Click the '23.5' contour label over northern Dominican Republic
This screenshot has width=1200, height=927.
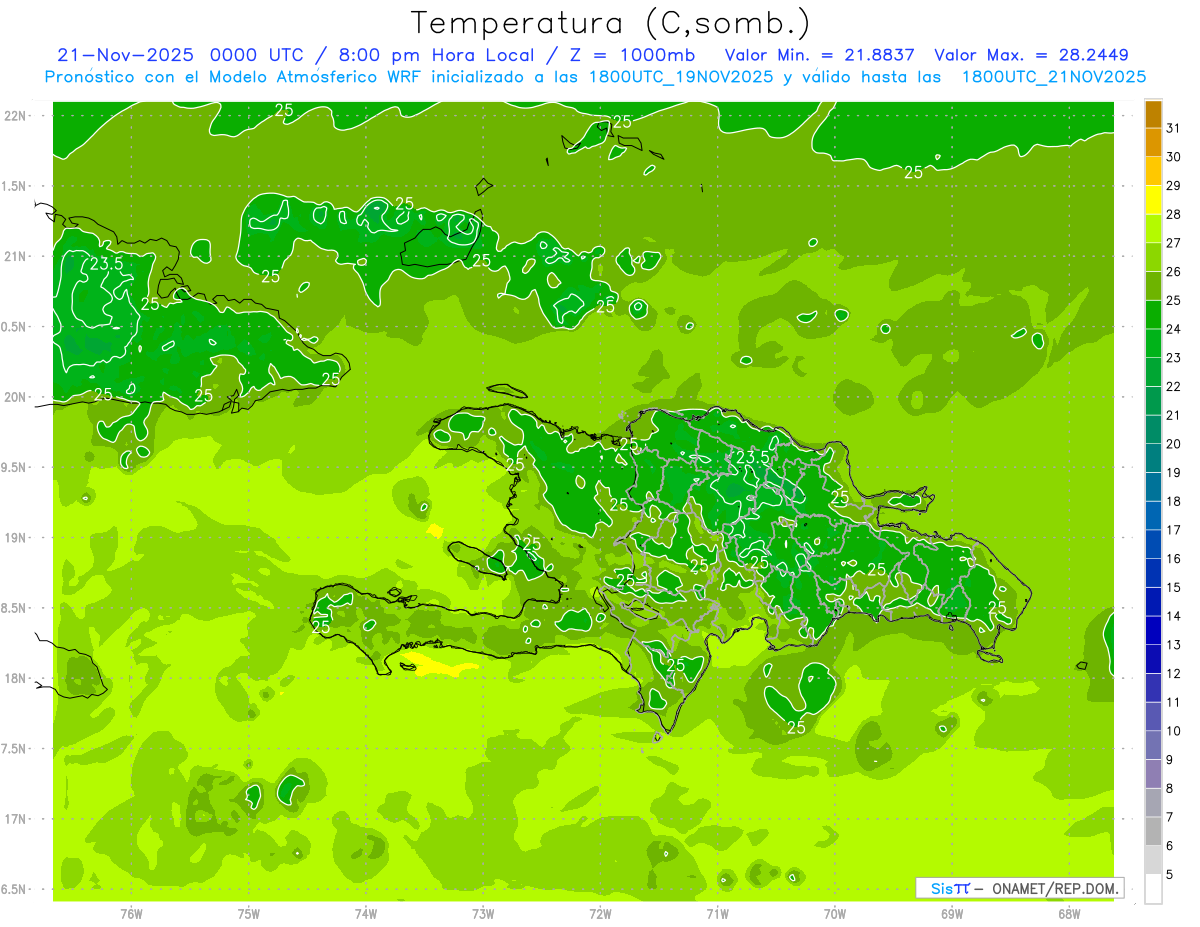pos(752,457)
